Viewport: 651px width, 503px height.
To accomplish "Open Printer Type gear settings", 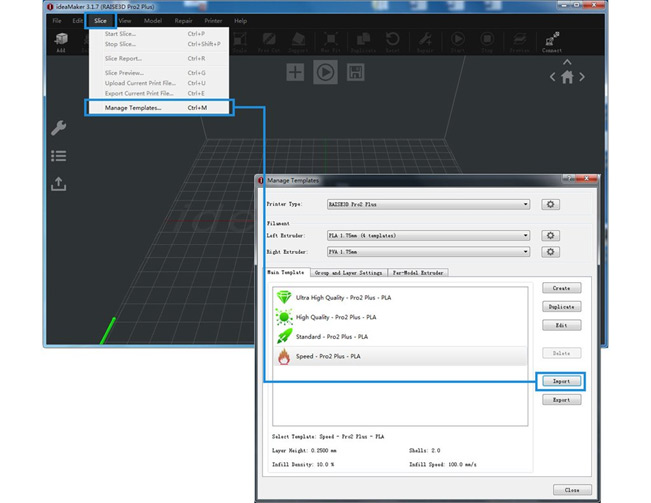I will [x=550, y=204].
